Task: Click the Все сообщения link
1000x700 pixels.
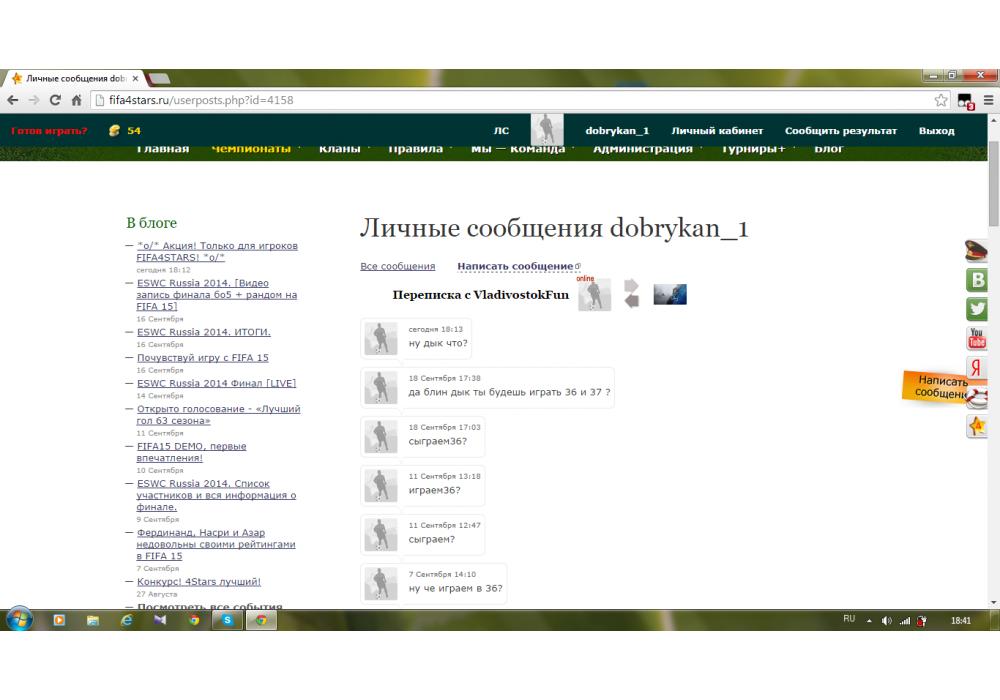Action: coord(397,266)
